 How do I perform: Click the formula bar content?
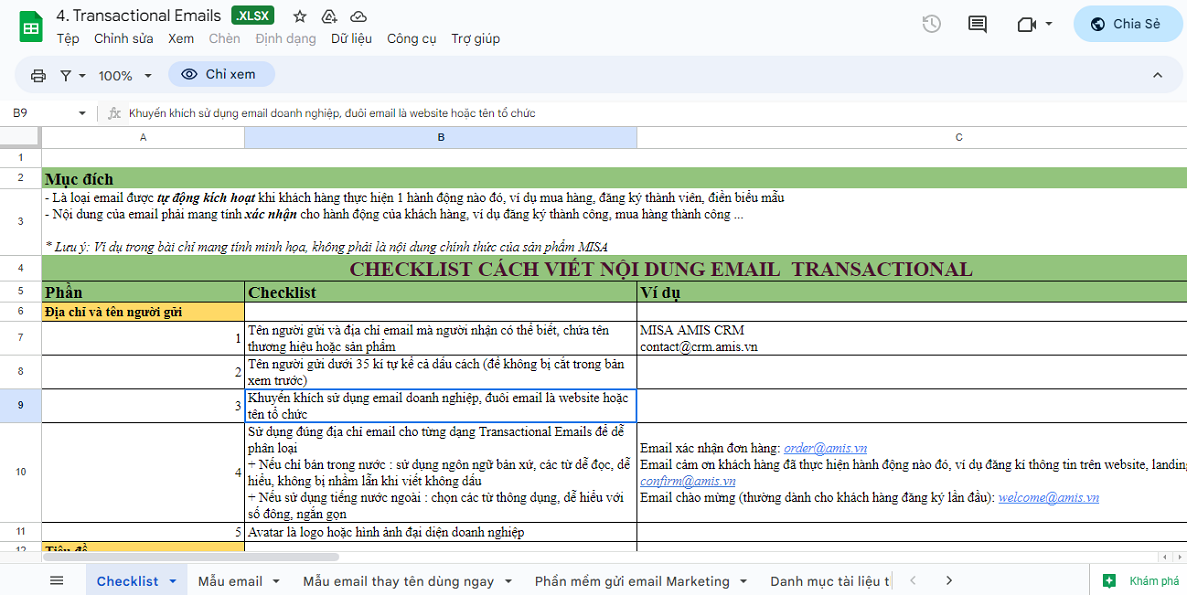(x=332, y=114)
